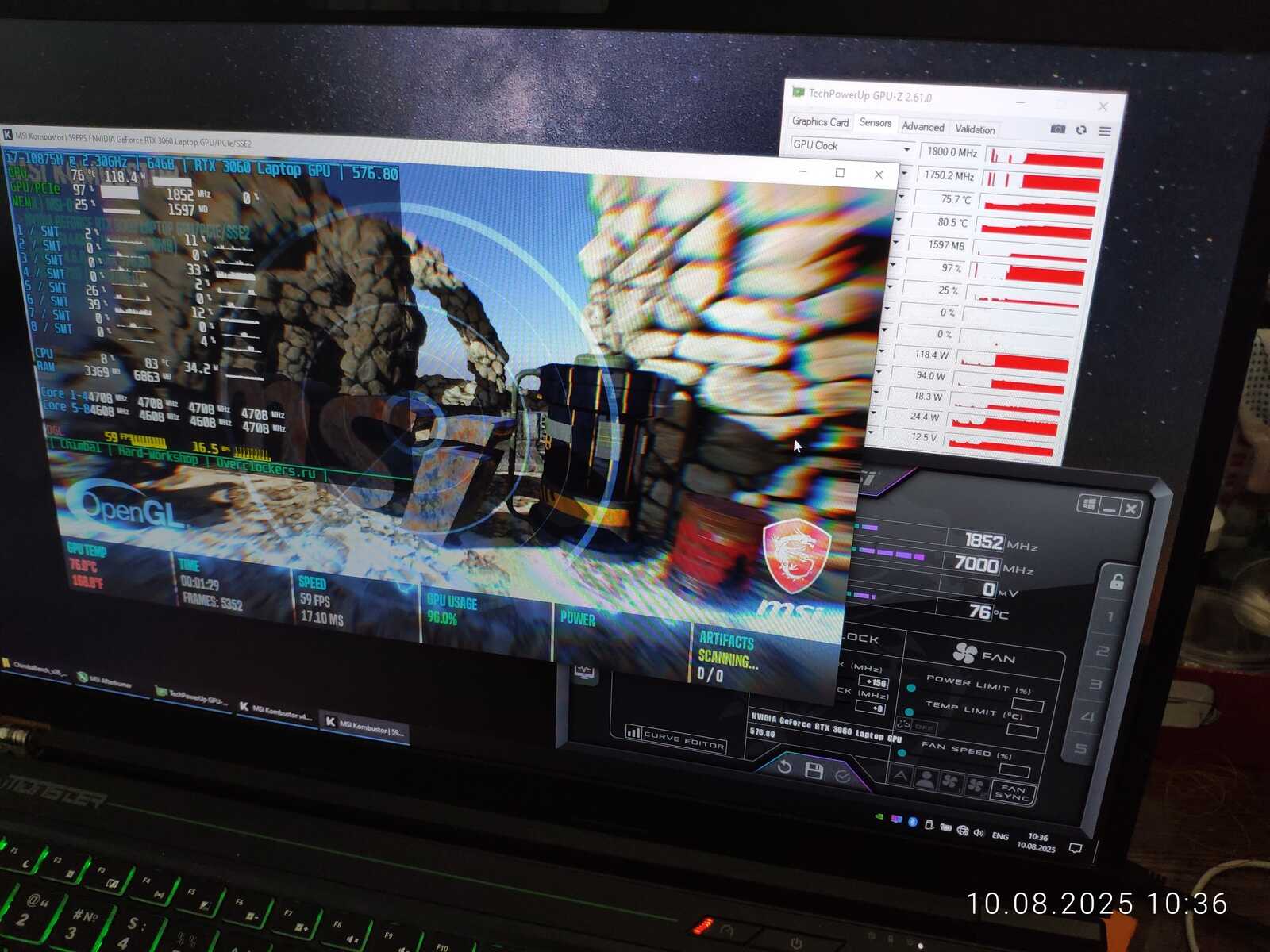This screenshot has height=952, width=1270.
Task: Click the Afterburner Windows startup icon
Action: pyautogui.click(x=1089, y=504)
